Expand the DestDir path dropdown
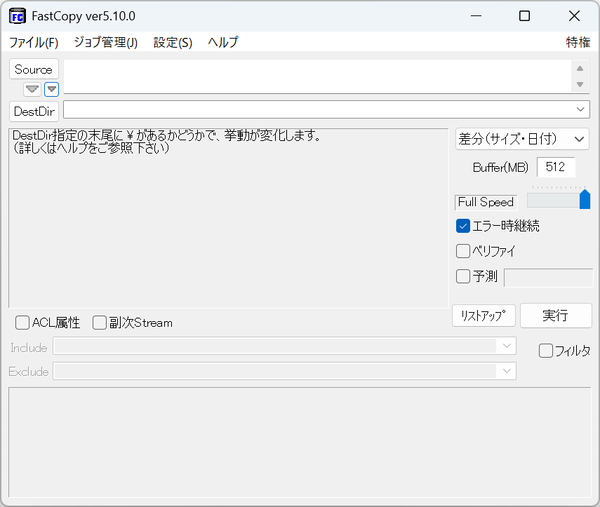This screenshot has height=507, width=600. click(x=580, y=109)
